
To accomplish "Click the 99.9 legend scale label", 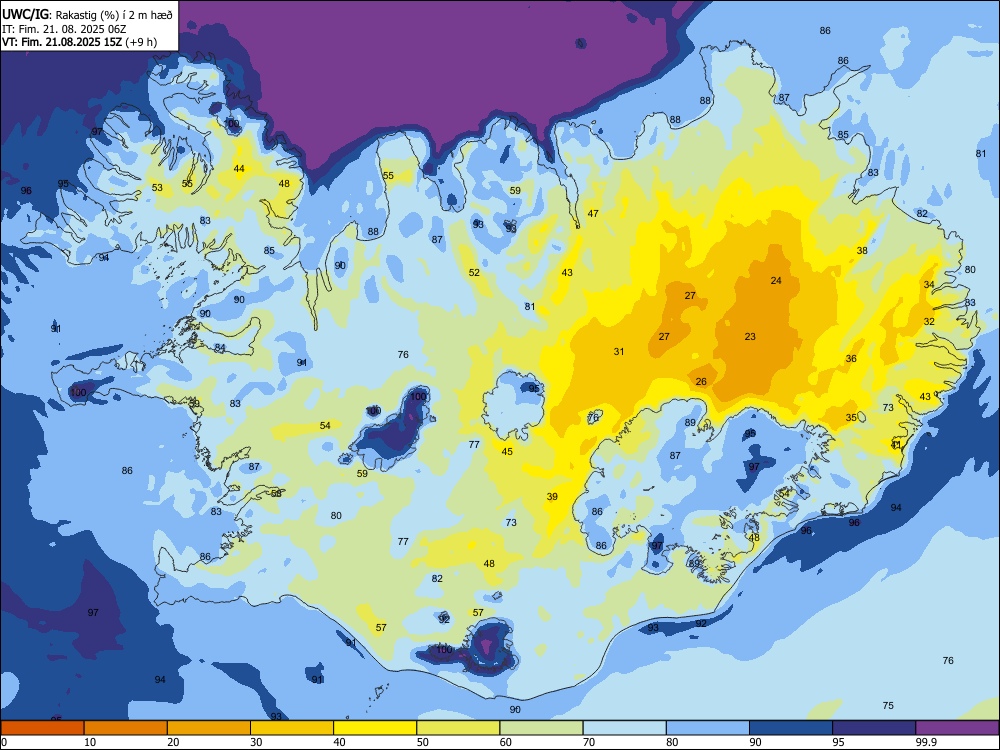I will tap(926, 742).
